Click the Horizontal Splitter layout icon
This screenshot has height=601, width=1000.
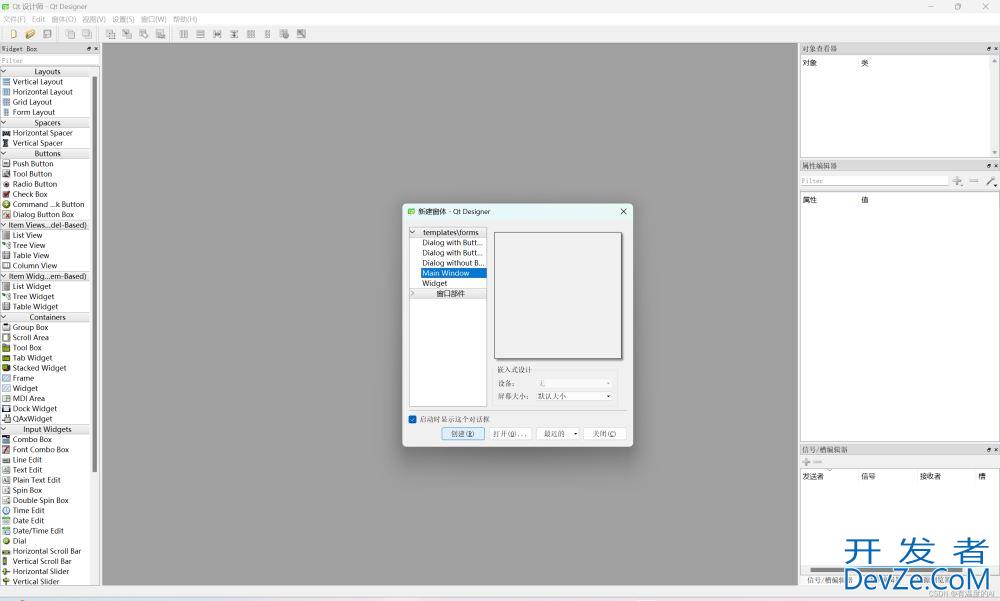coord(217,34)
